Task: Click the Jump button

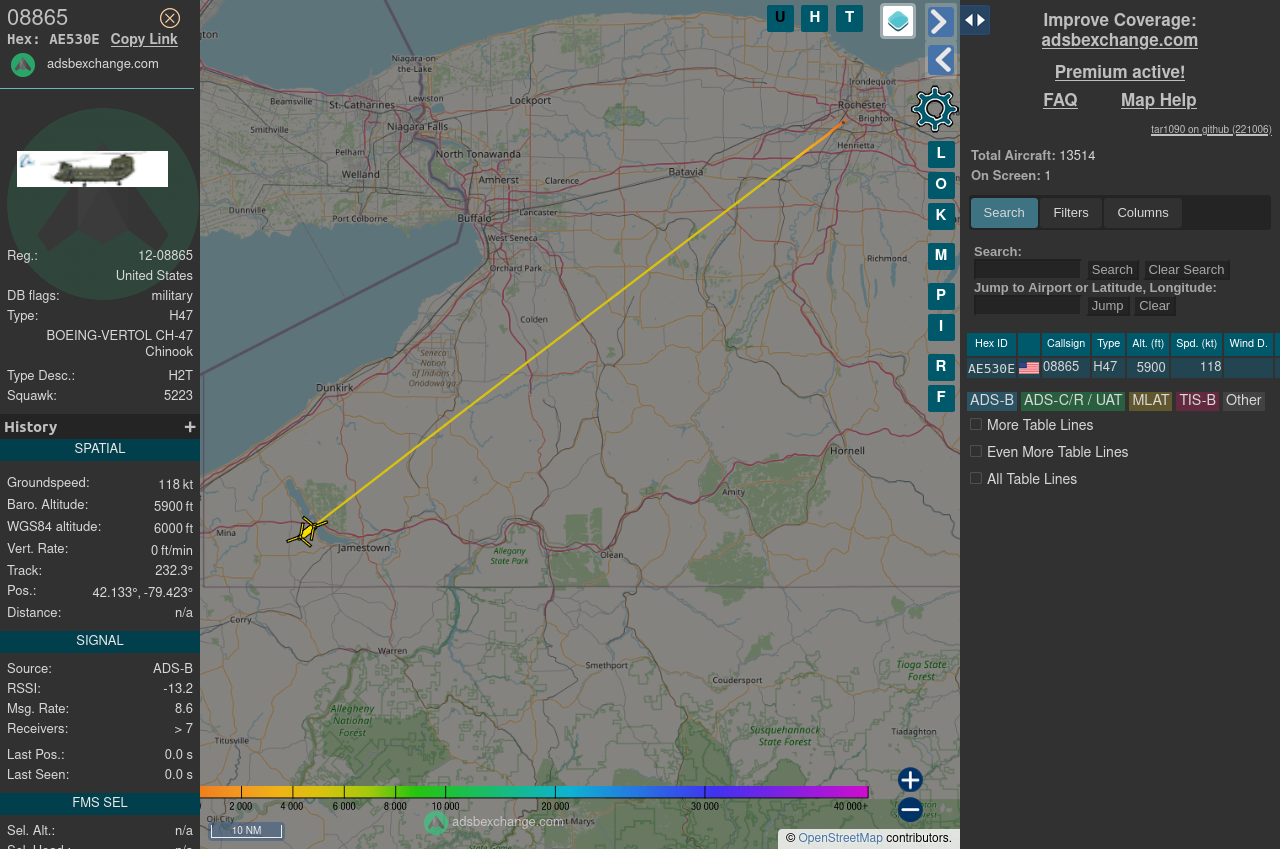Action: [1107, 306]
